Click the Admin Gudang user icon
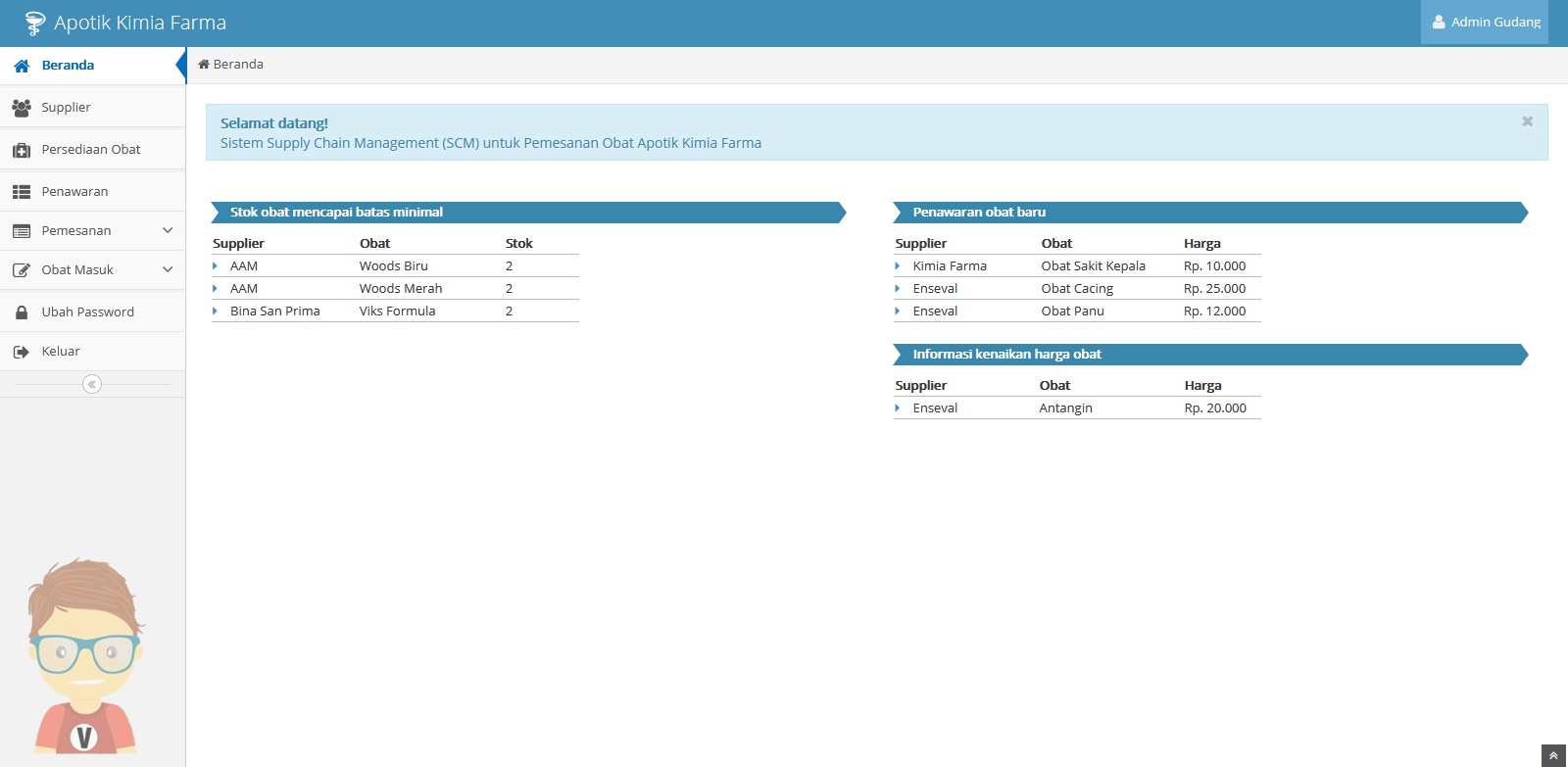 (x=1439, y=22)
